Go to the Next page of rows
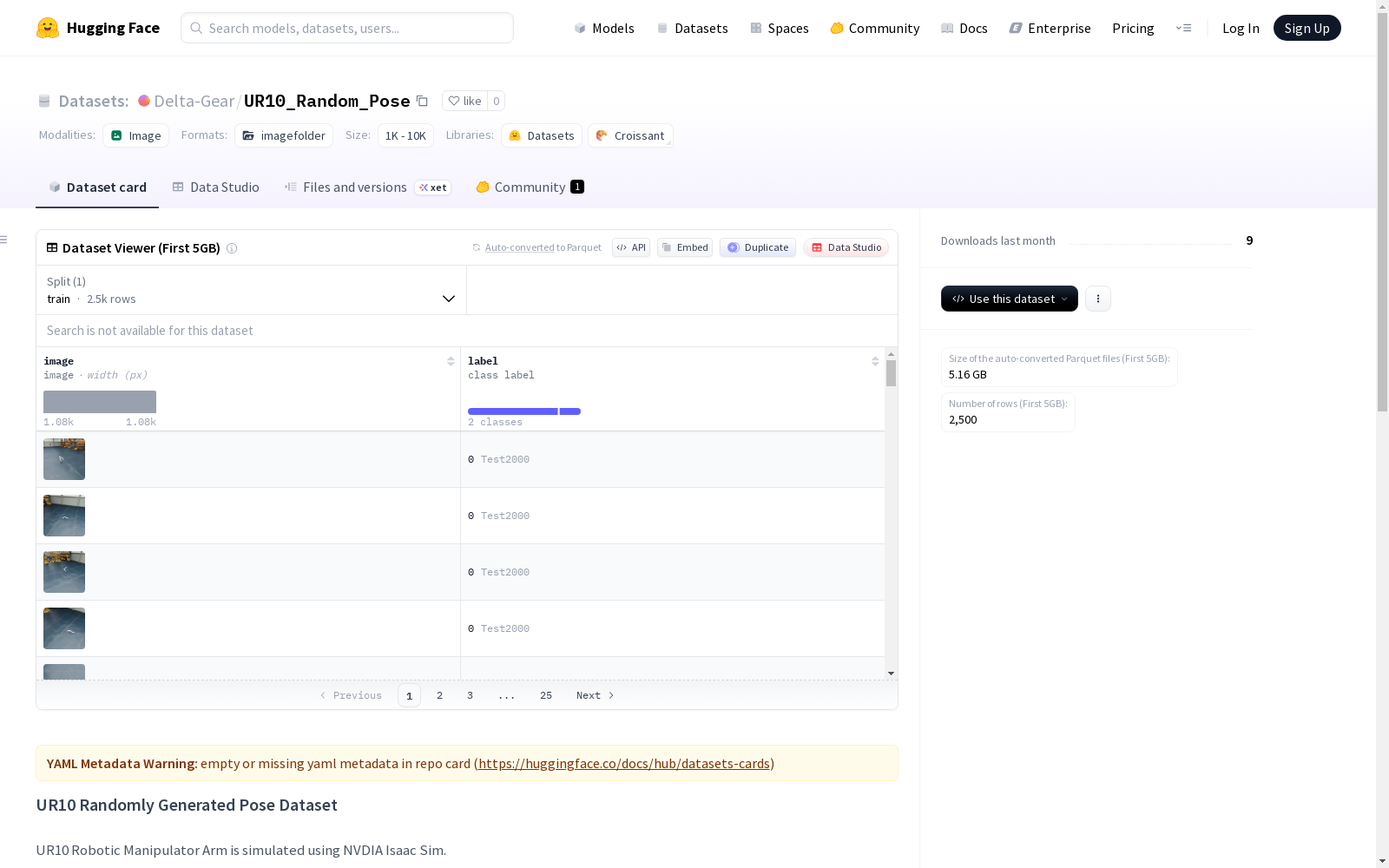Viewport: 1389px width, 868px height. 596,695
